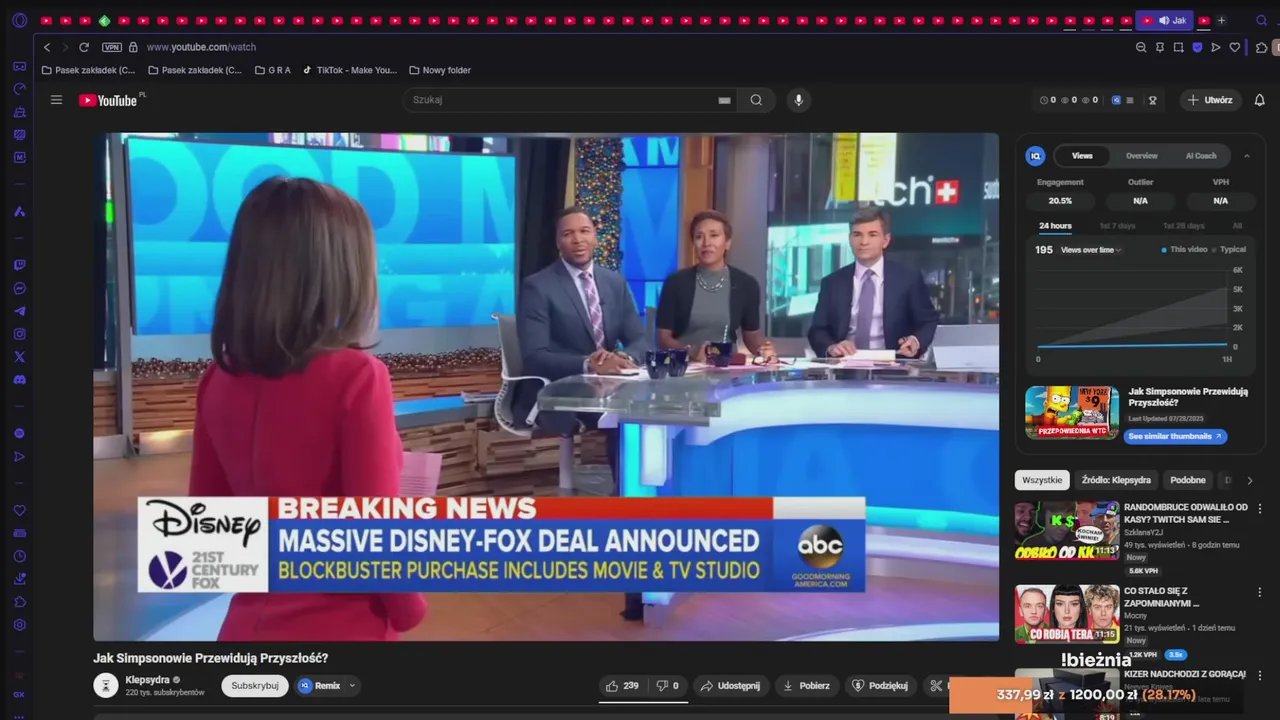Open the YouTube hamburger guide menu
Image resolution: width=1280 pixels, height=720 pixels.
(x=56, y=100)
